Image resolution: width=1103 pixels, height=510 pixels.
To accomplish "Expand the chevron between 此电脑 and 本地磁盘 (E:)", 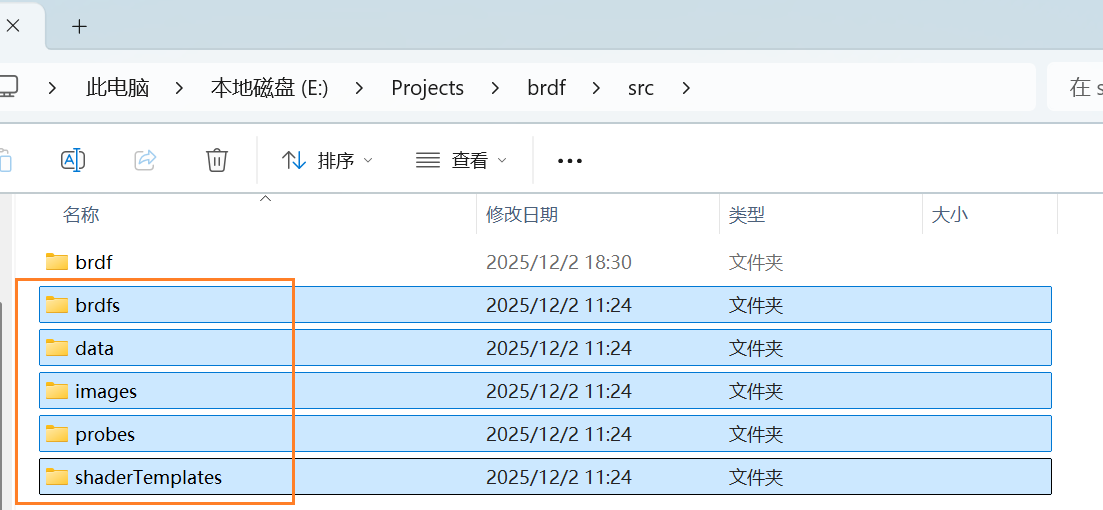I will click(180, 88).
